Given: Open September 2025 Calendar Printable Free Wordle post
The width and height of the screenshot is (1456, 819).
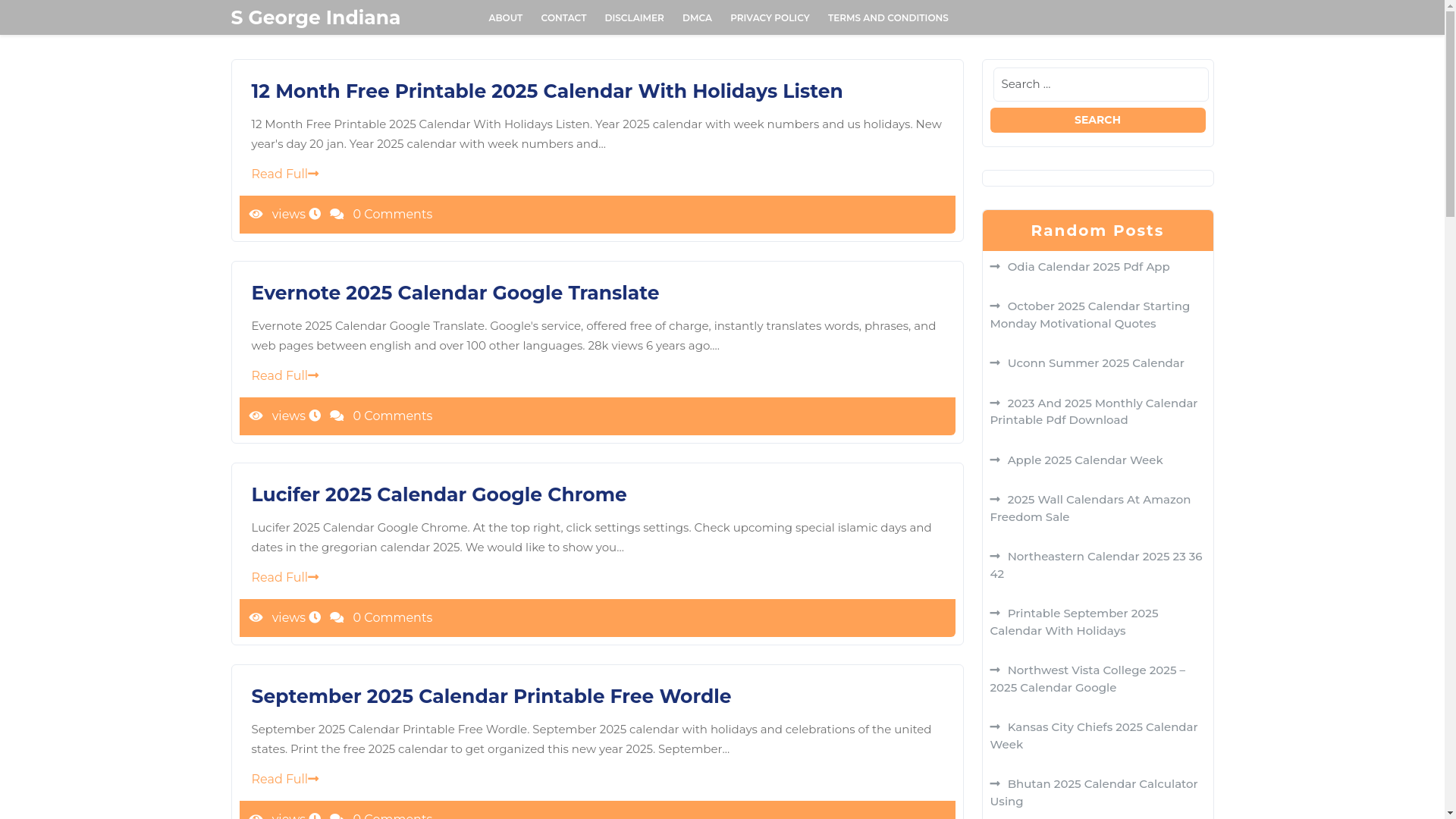Looking at the screenshot, I should click(491, 696).
